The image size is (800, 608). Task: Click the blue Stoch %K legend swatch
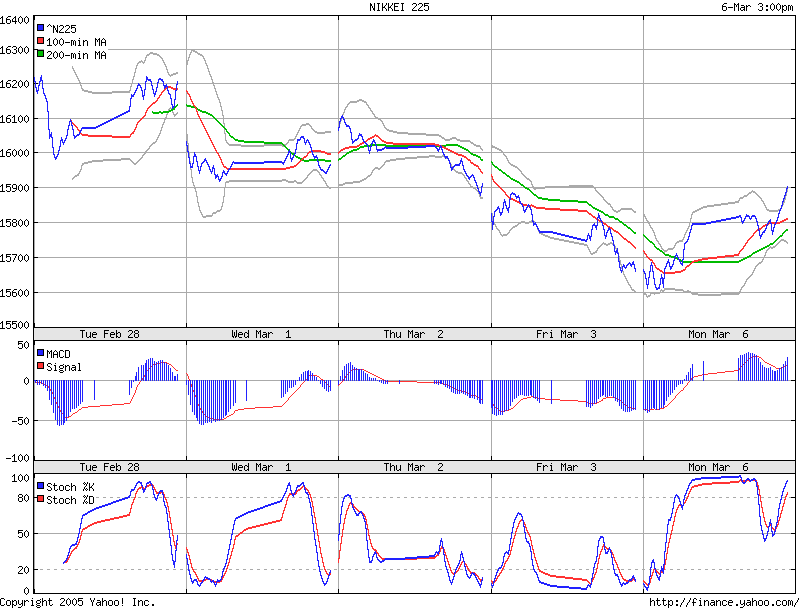(40, 486)
